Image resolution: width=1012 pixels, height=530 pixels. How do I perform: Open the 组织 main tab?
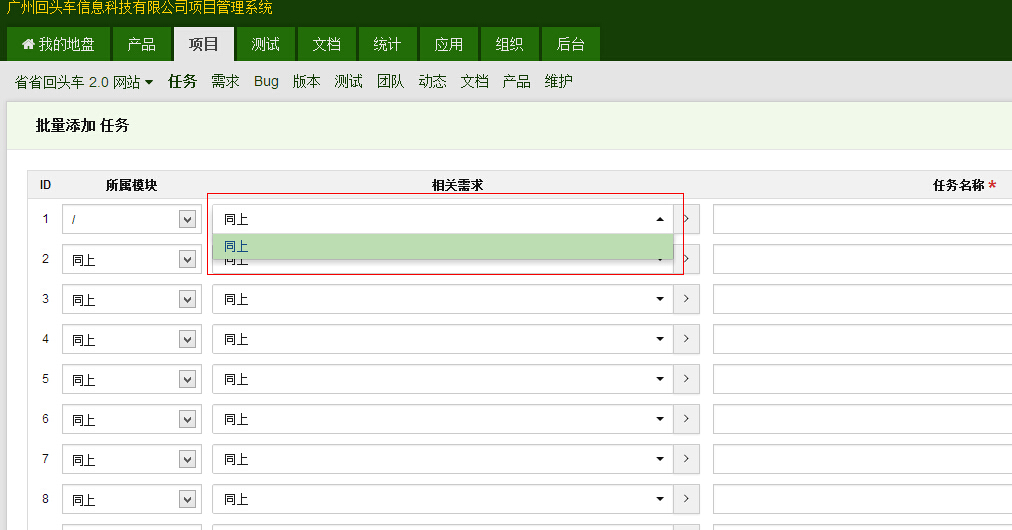[509, 44]
